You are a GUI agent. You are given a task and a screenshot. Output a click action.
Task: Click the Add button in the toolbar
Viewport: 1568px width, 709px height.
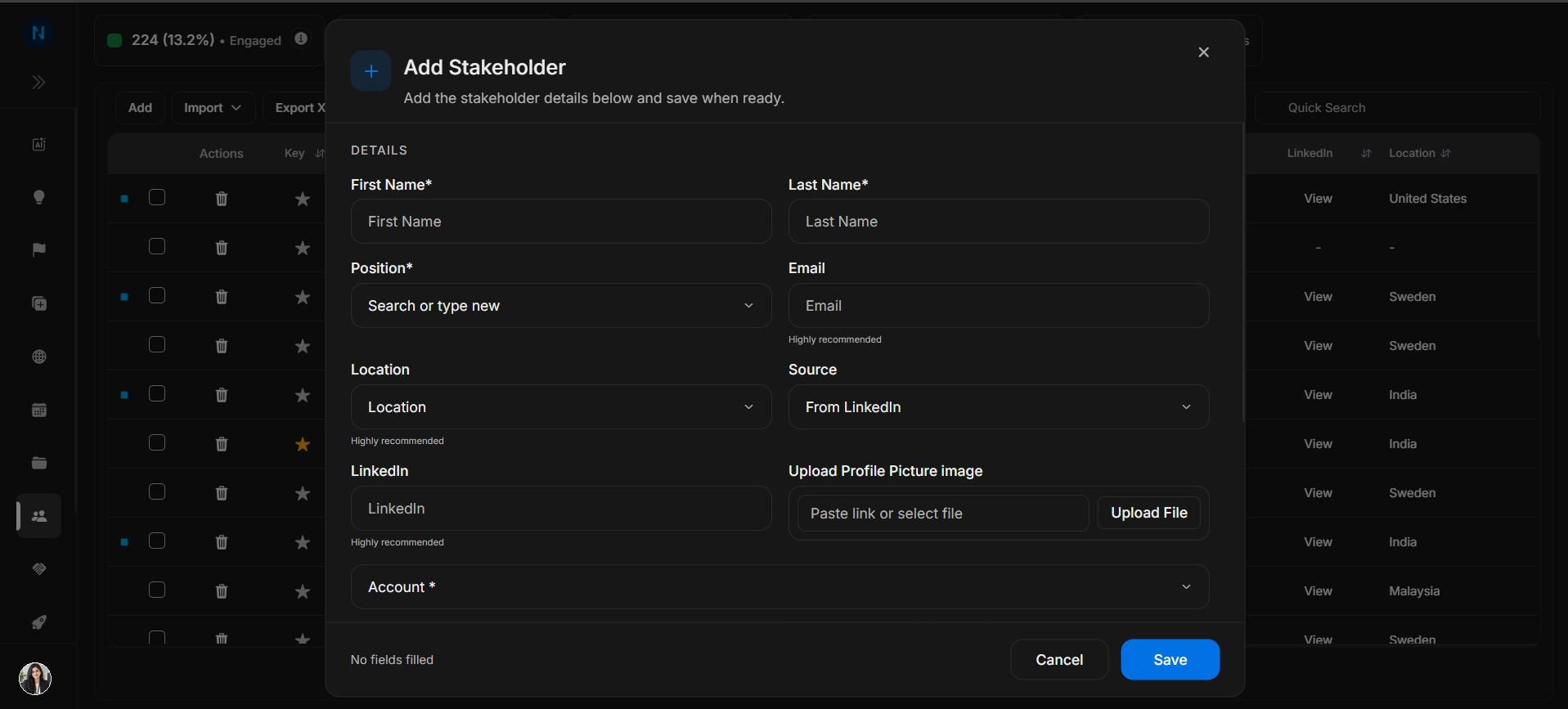(140, 108)
